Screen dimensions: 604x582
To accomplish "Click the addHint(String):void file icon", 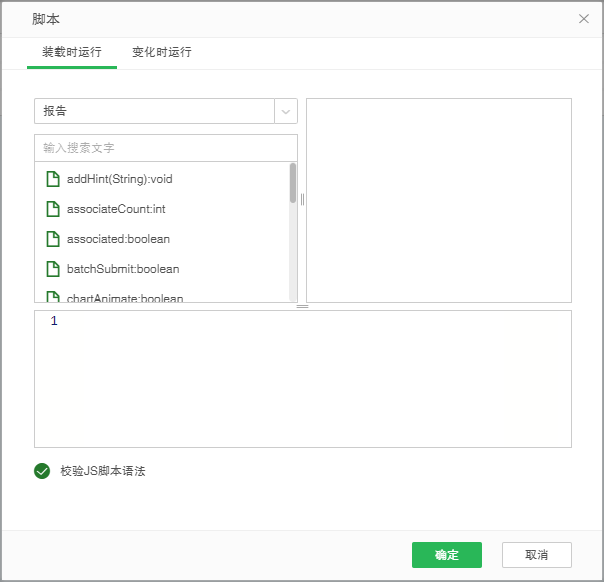I will pyautogui.click(x=53, y=179).
